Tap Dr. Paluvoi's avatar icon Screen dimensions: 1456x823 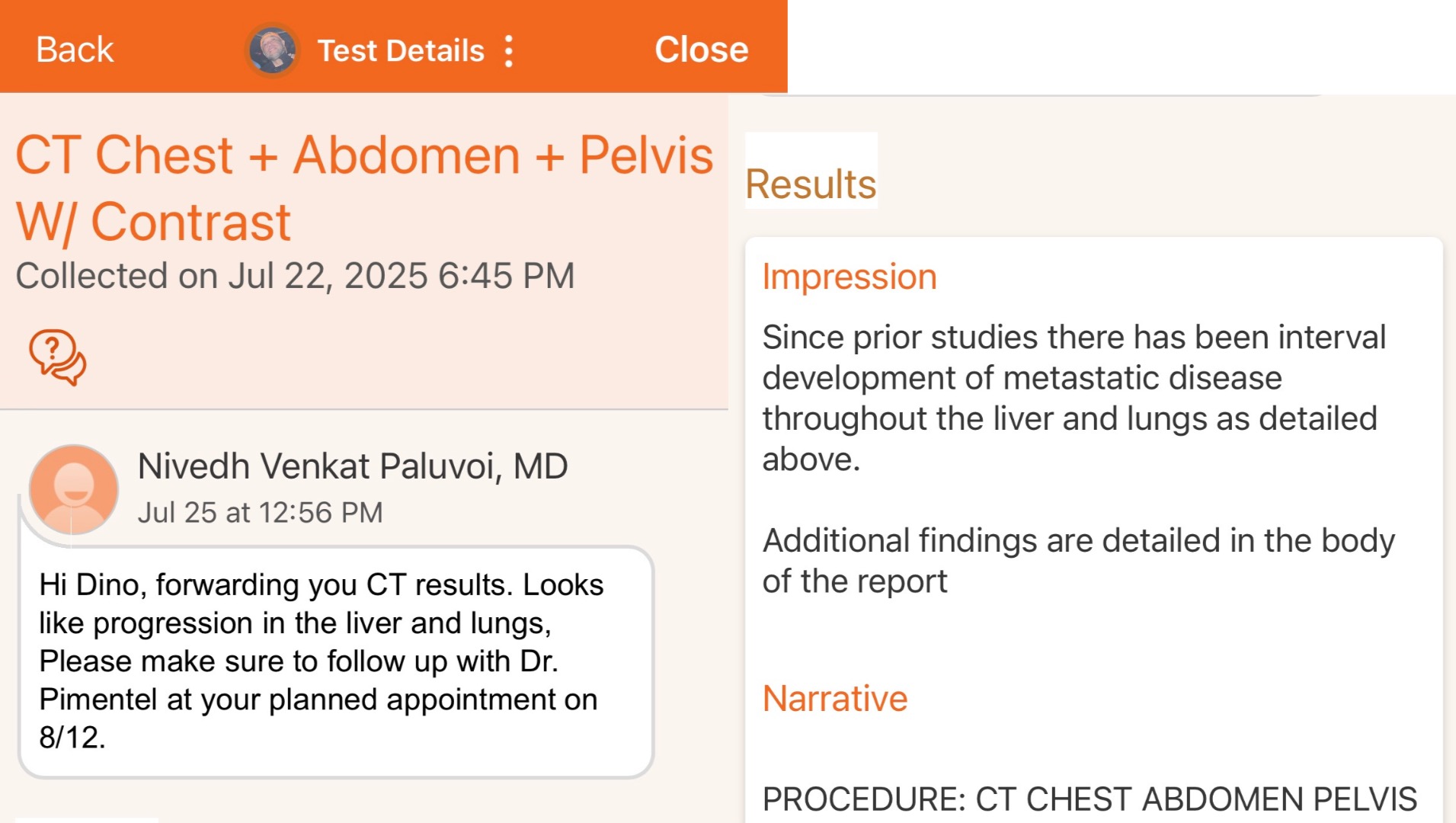[74, 489]
